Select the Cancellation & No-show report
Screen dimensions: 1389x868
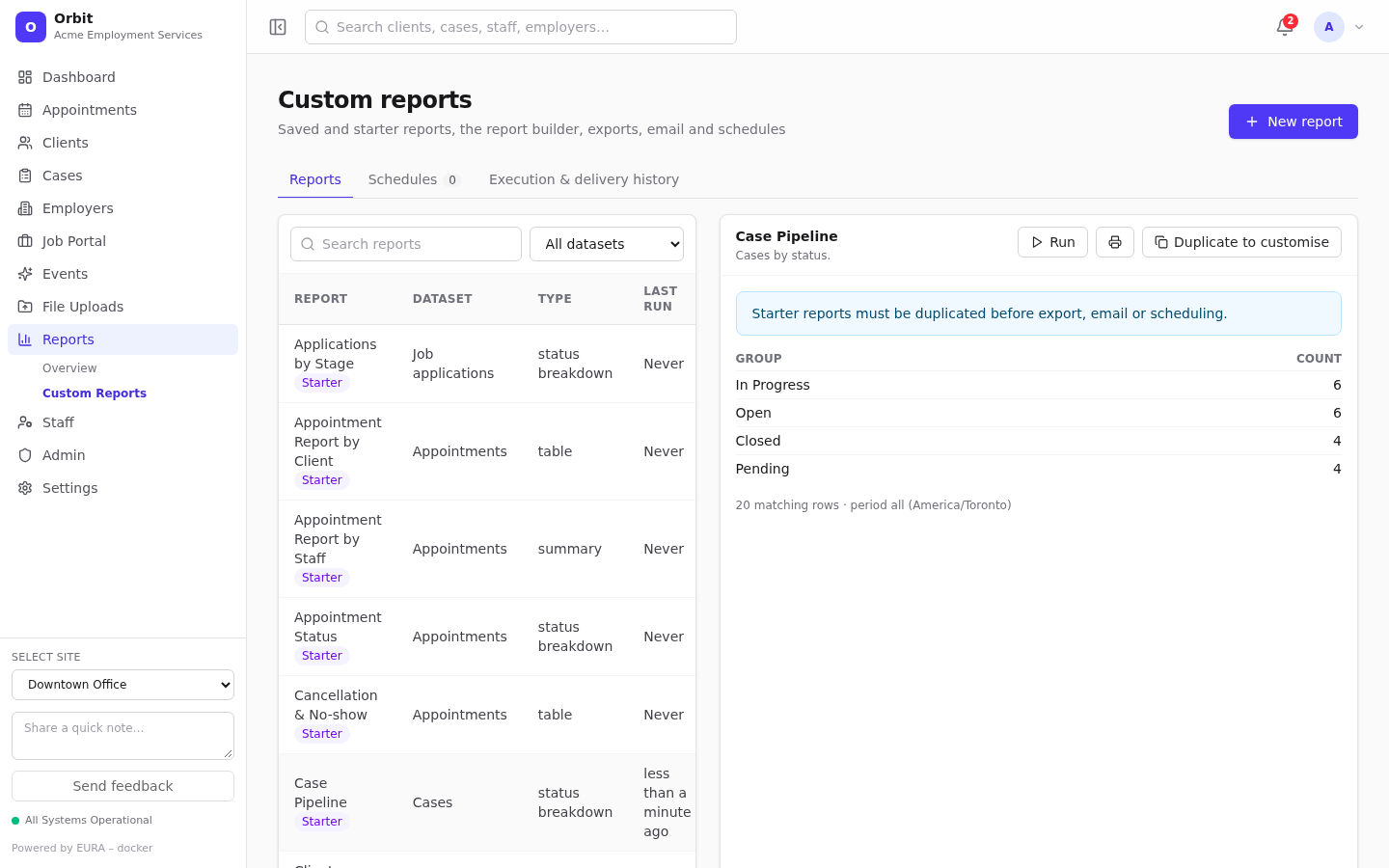click(x=487, y=715)
